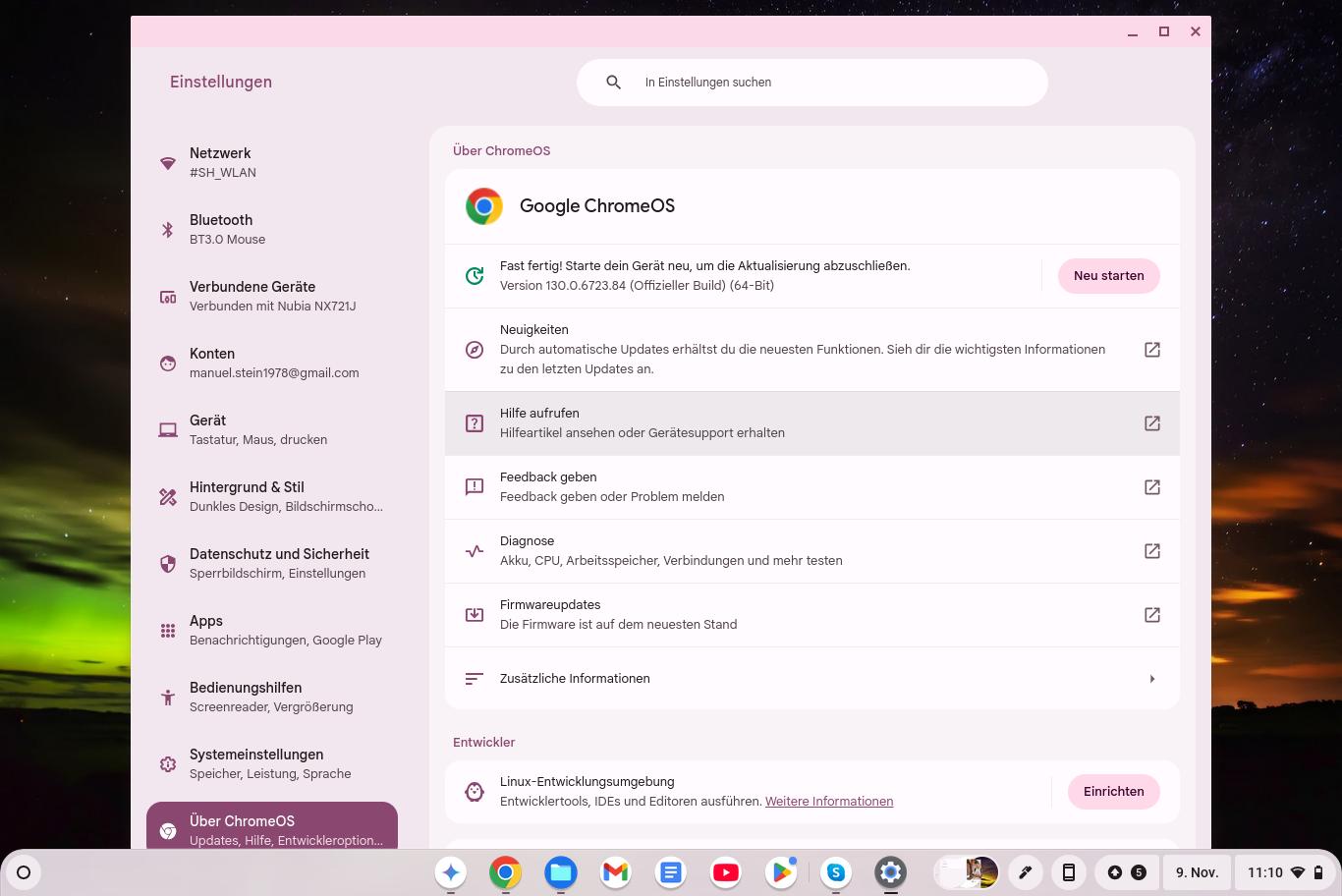Open Bedienungshilfen section
Image resolution: width=1342 pixels, height=896 pixels.
(272, 698)
